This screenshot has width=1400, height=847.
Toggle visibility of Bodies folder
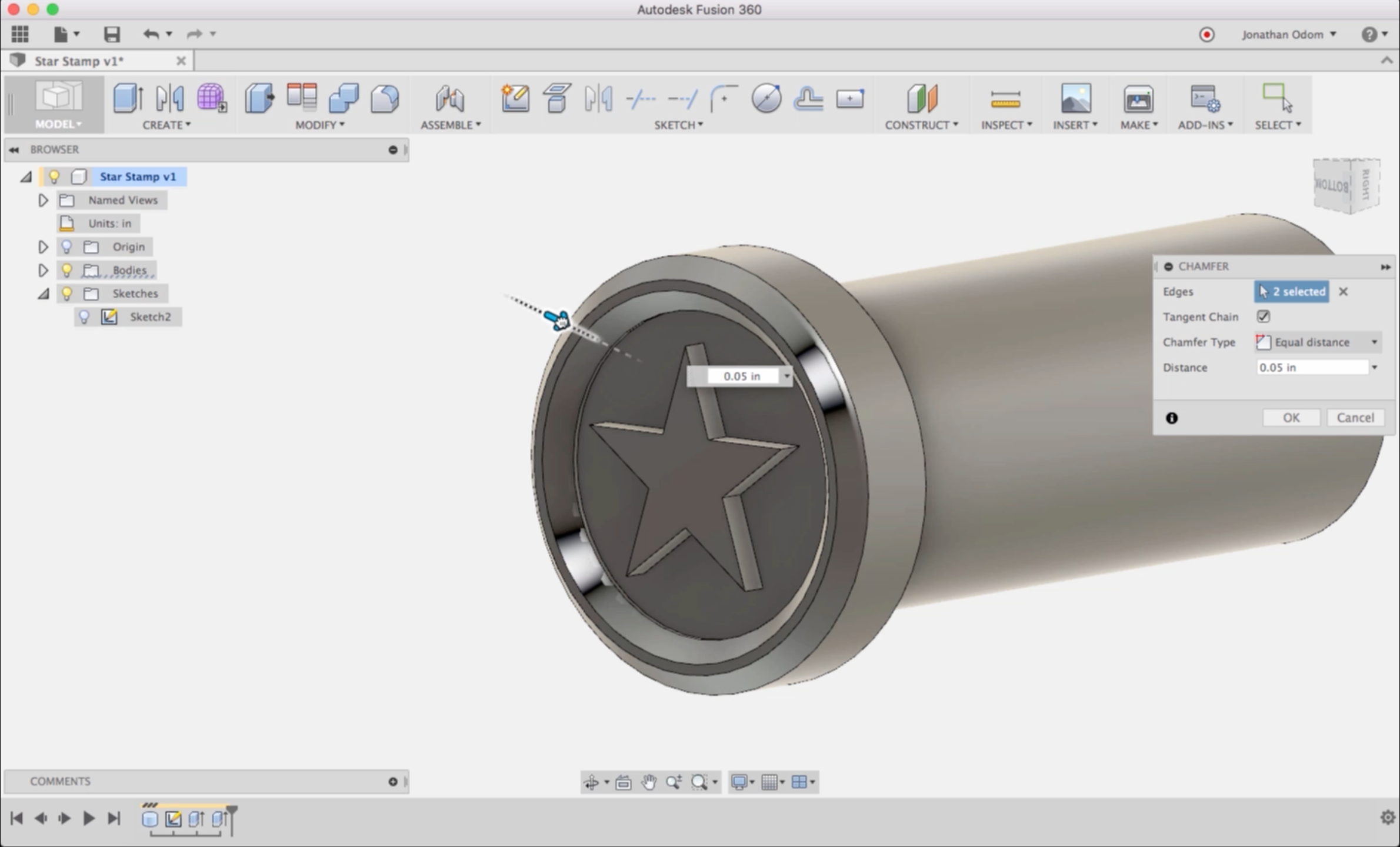tap(66, 270)
